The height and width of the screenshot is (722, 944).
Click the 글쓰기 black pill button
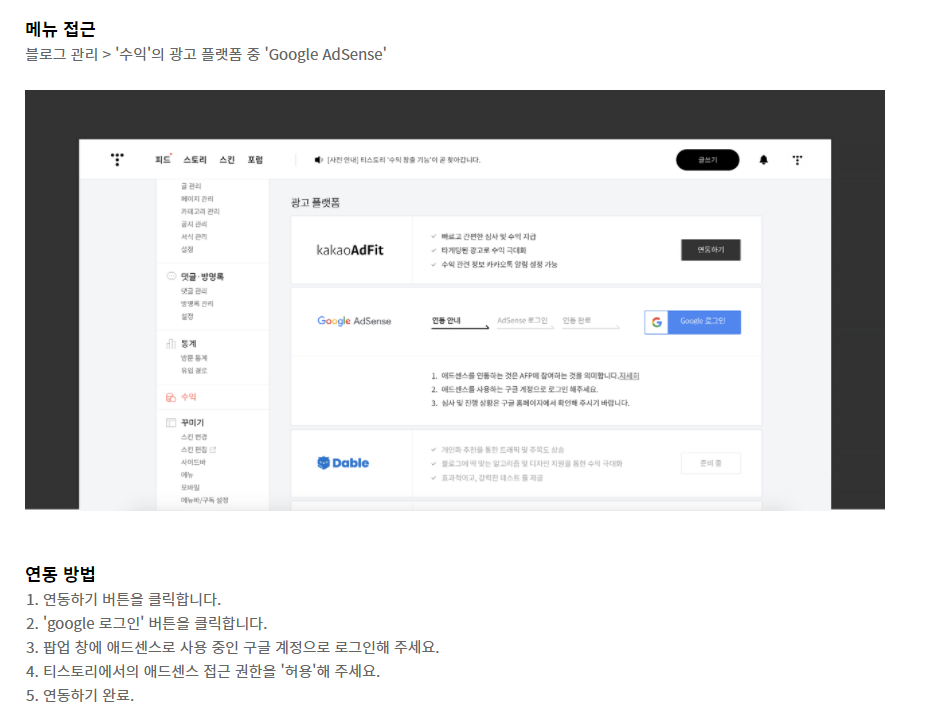pos(707,160)
